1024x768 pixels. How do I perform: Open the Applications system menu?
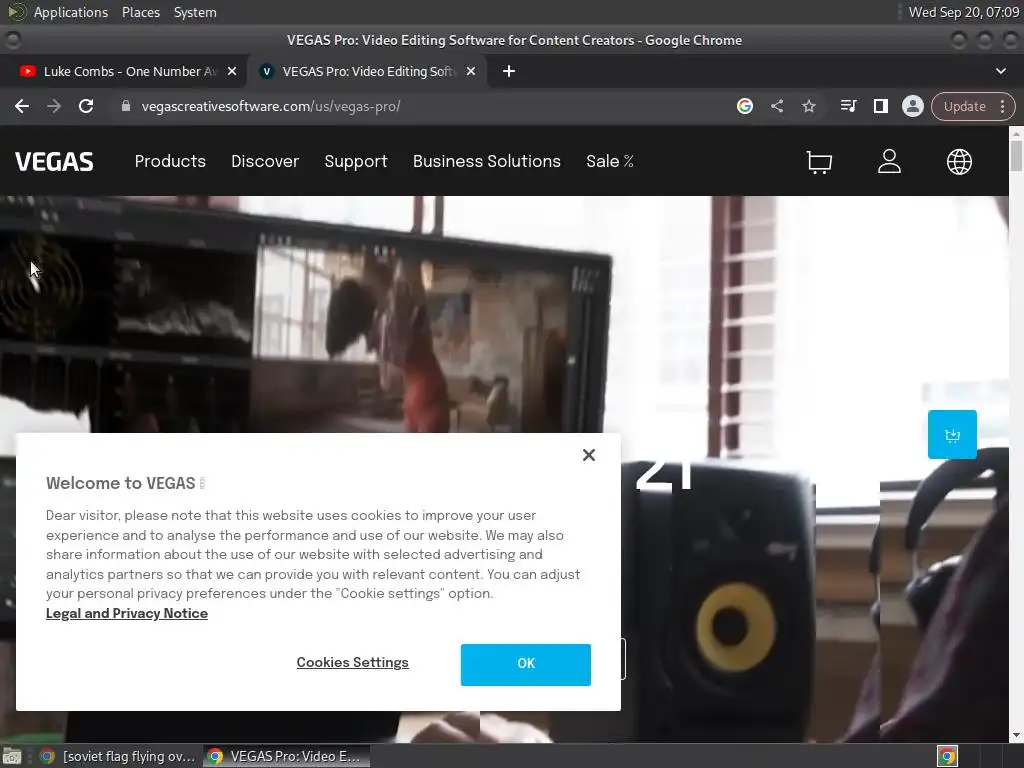click(71, 12)
